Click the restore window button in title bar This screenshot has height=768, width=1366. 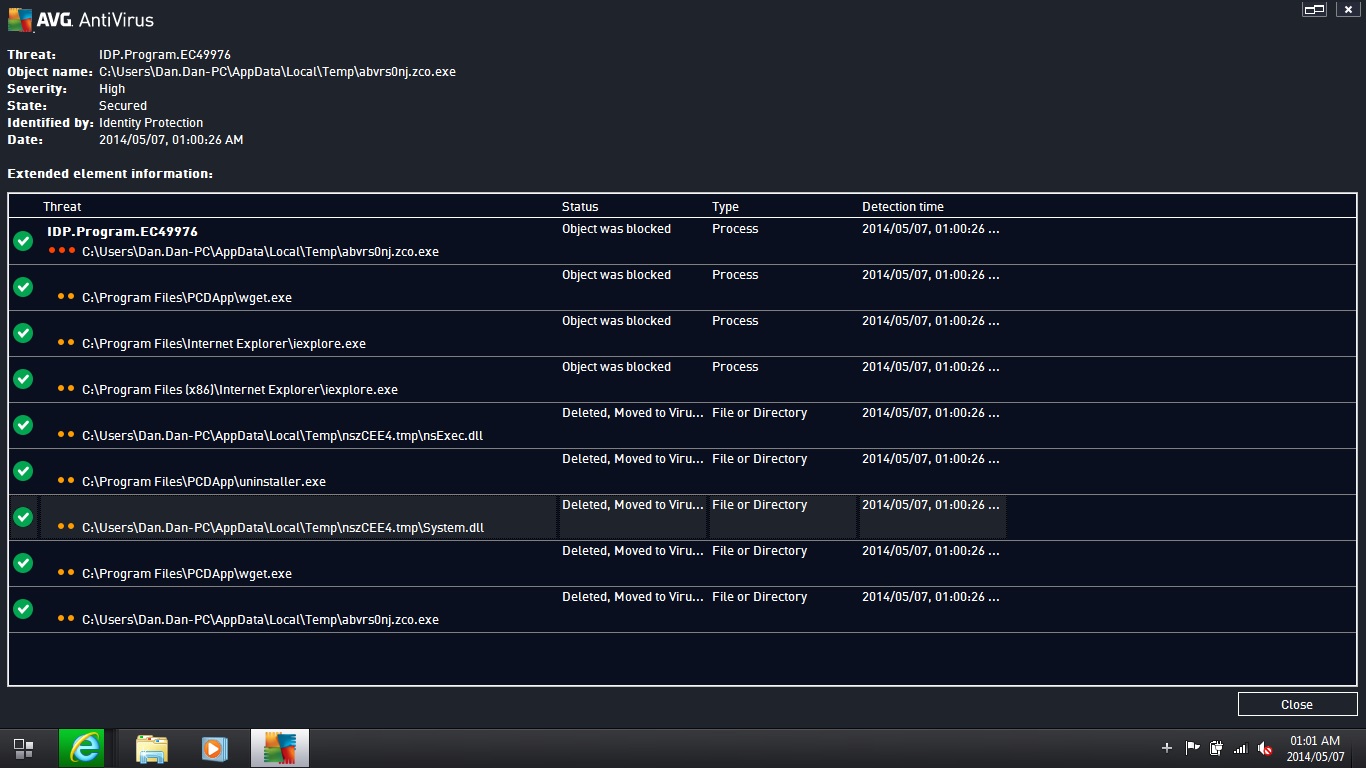(x=1314, y=9)
